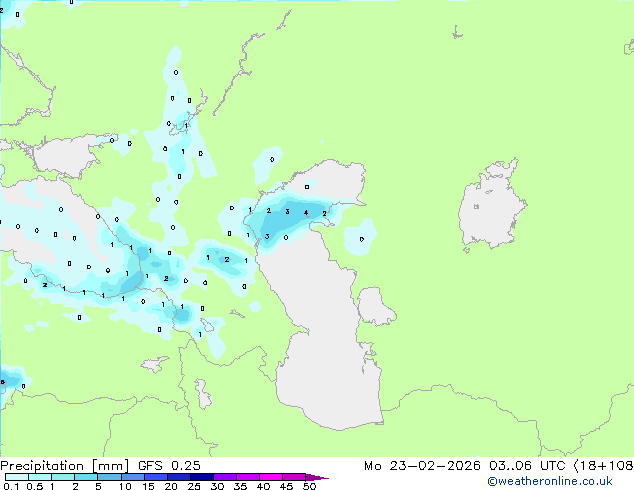This screenshot has width=634, height=490.
Task: Click the 15–20 mm legend color box
Action: tap(155, 477)
